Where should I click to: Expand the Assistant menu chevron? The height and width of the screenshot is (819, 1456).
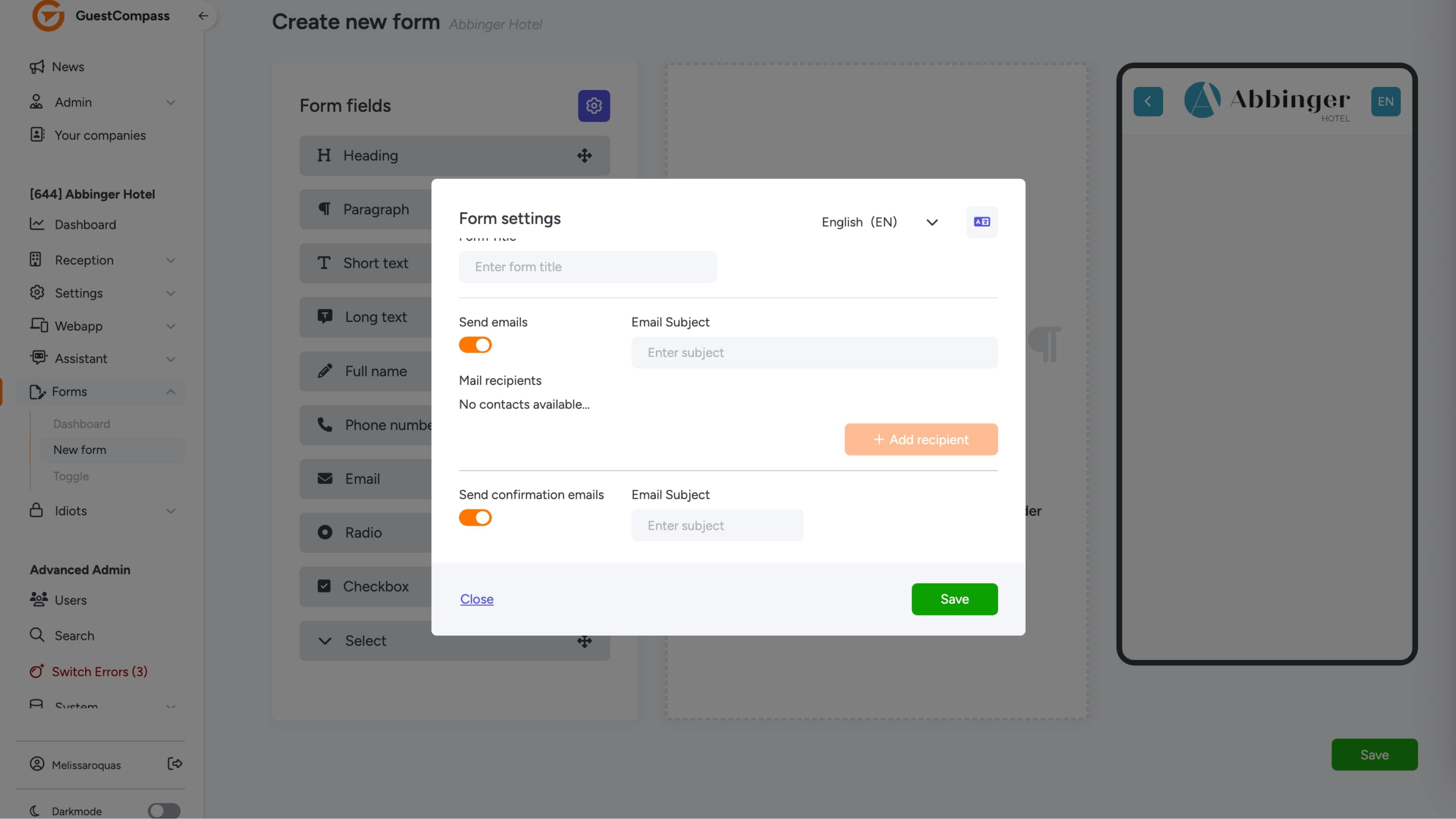click(171, 359)
